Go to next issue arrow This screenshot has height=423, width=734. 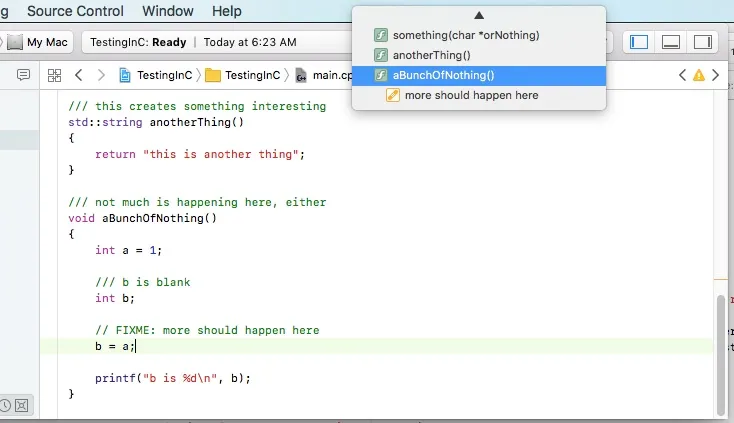[x=715, y=75]
